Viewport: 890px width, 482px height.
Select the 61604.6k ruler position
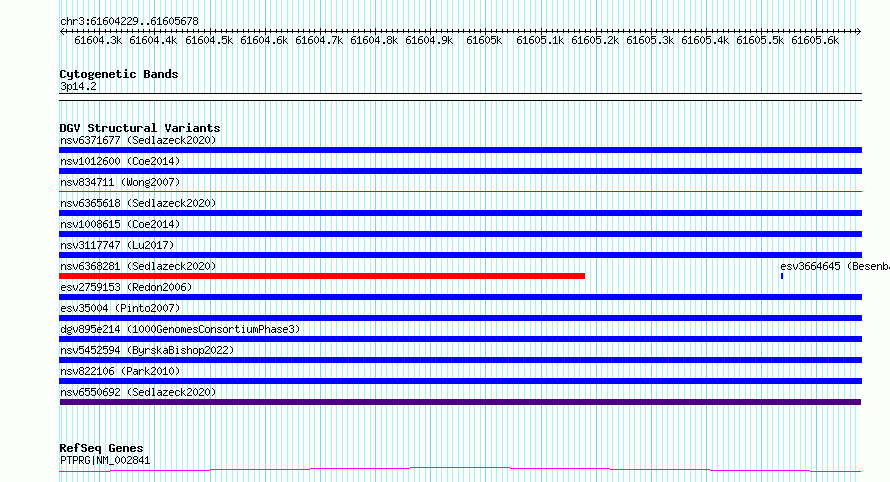pyautogui.click(x=264, y=40)
